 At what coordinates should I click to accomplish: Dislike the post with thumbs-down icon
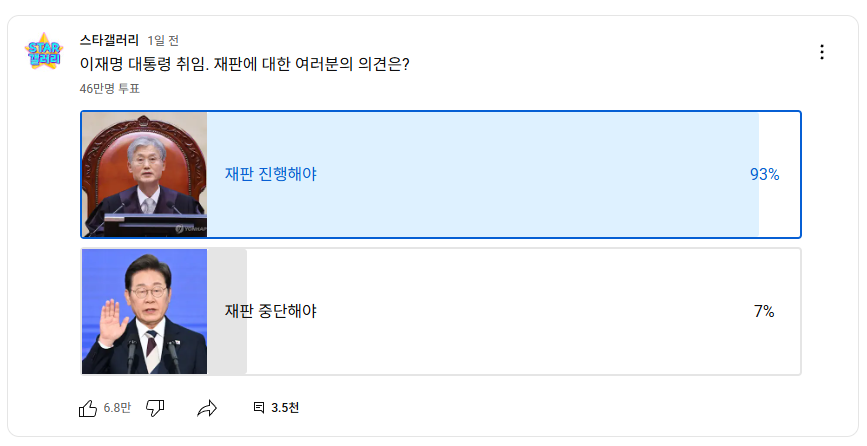click(155, 408)
